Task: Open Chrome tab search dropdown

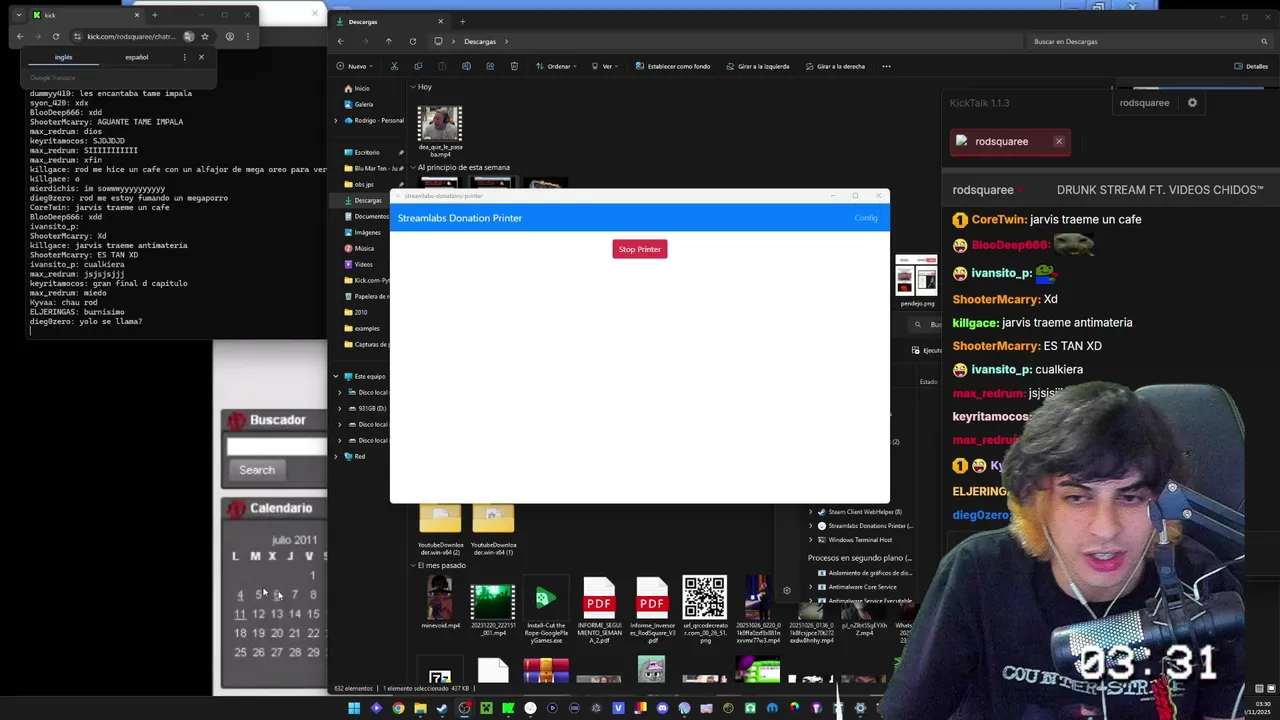Action: click(18, 15)
